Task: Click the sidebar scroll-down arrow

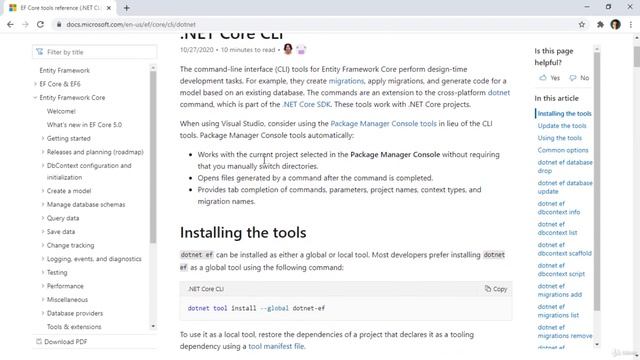Action: tap(153, 326)
